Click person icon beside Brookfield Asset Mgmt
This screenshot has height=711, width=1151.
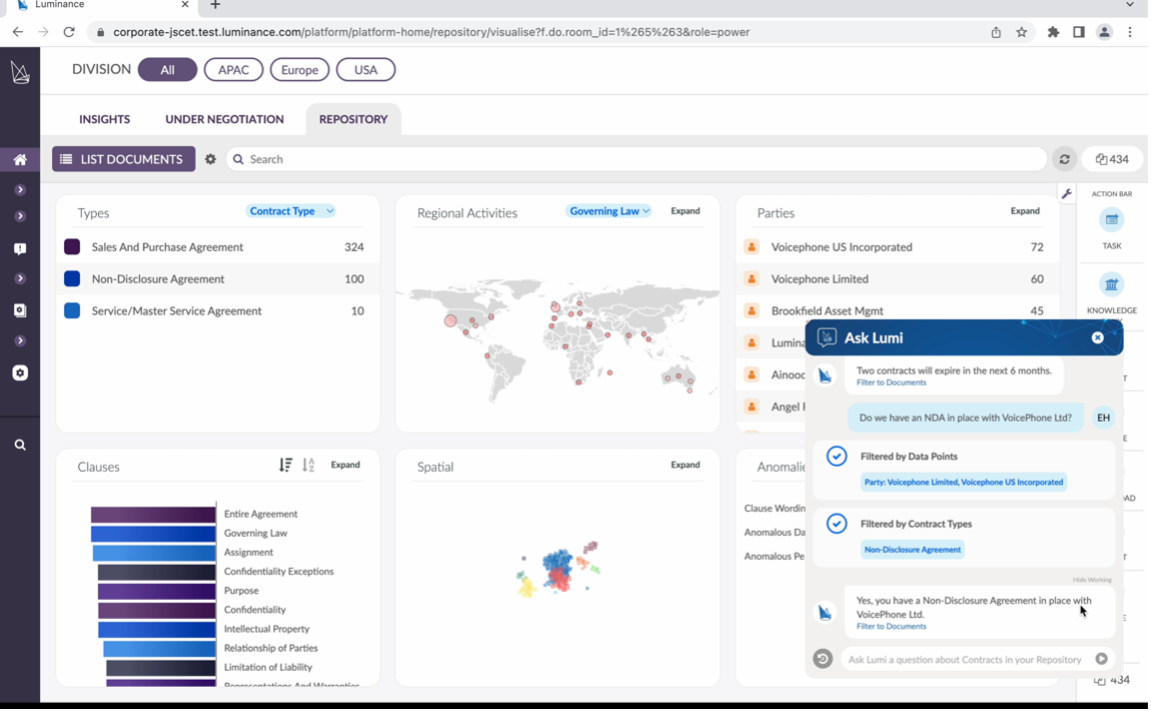pyautogui.click(x=752, y=310)
